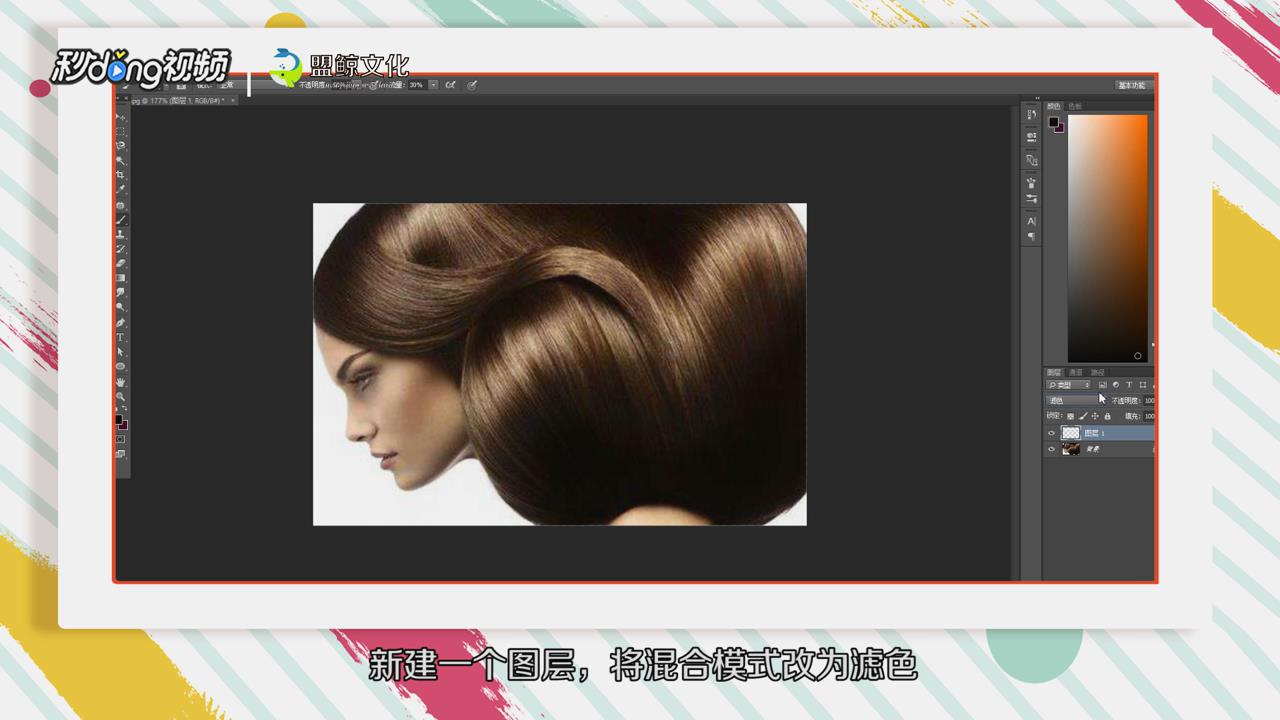Open the Properties panel icon
1280x720 pixels.
tap(1031, 137)
